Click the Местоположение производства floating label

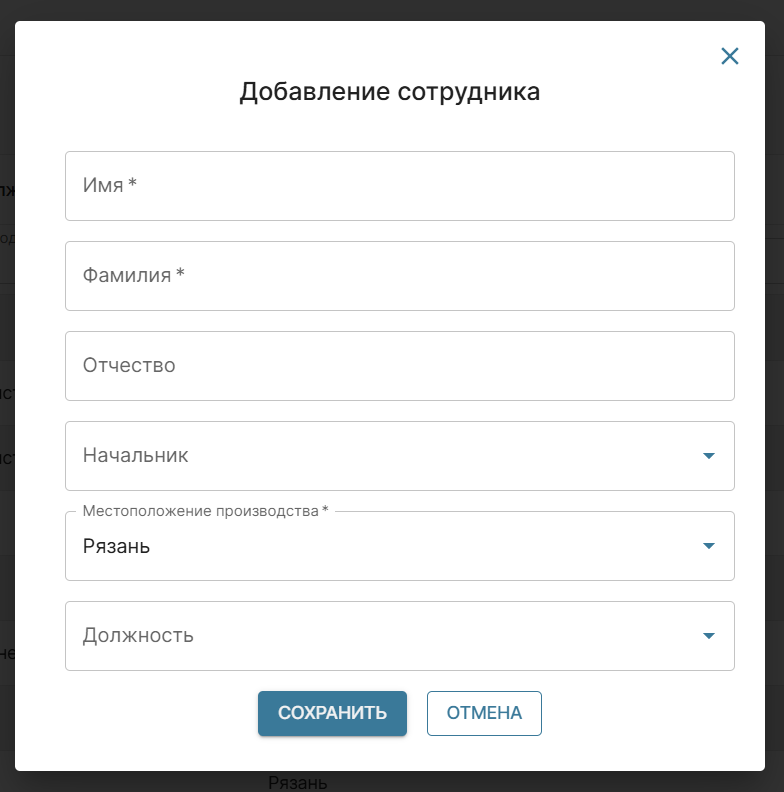coord(205,511)
